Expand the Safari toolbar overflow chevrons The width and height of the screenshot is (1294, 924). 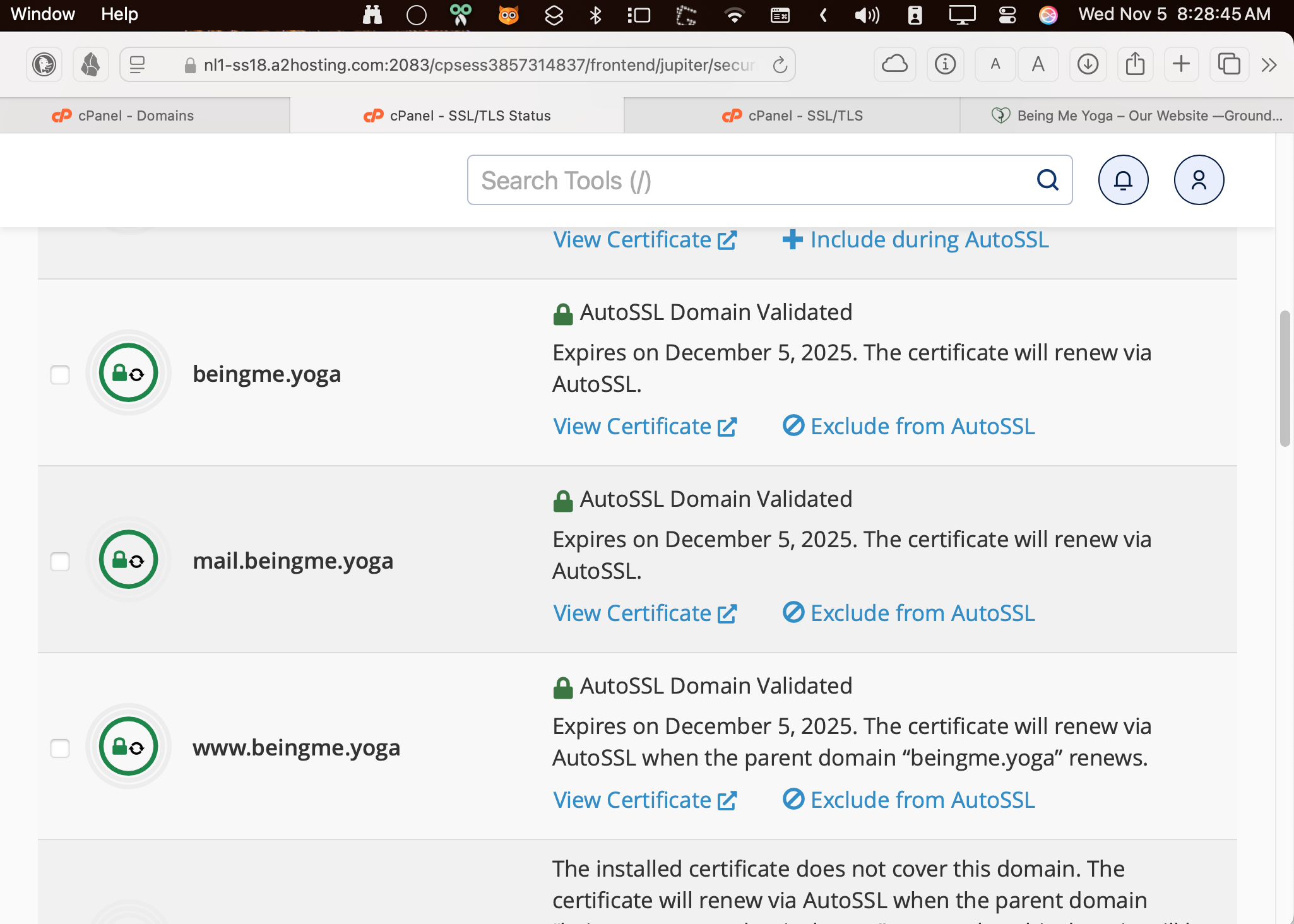[1269, 64]
